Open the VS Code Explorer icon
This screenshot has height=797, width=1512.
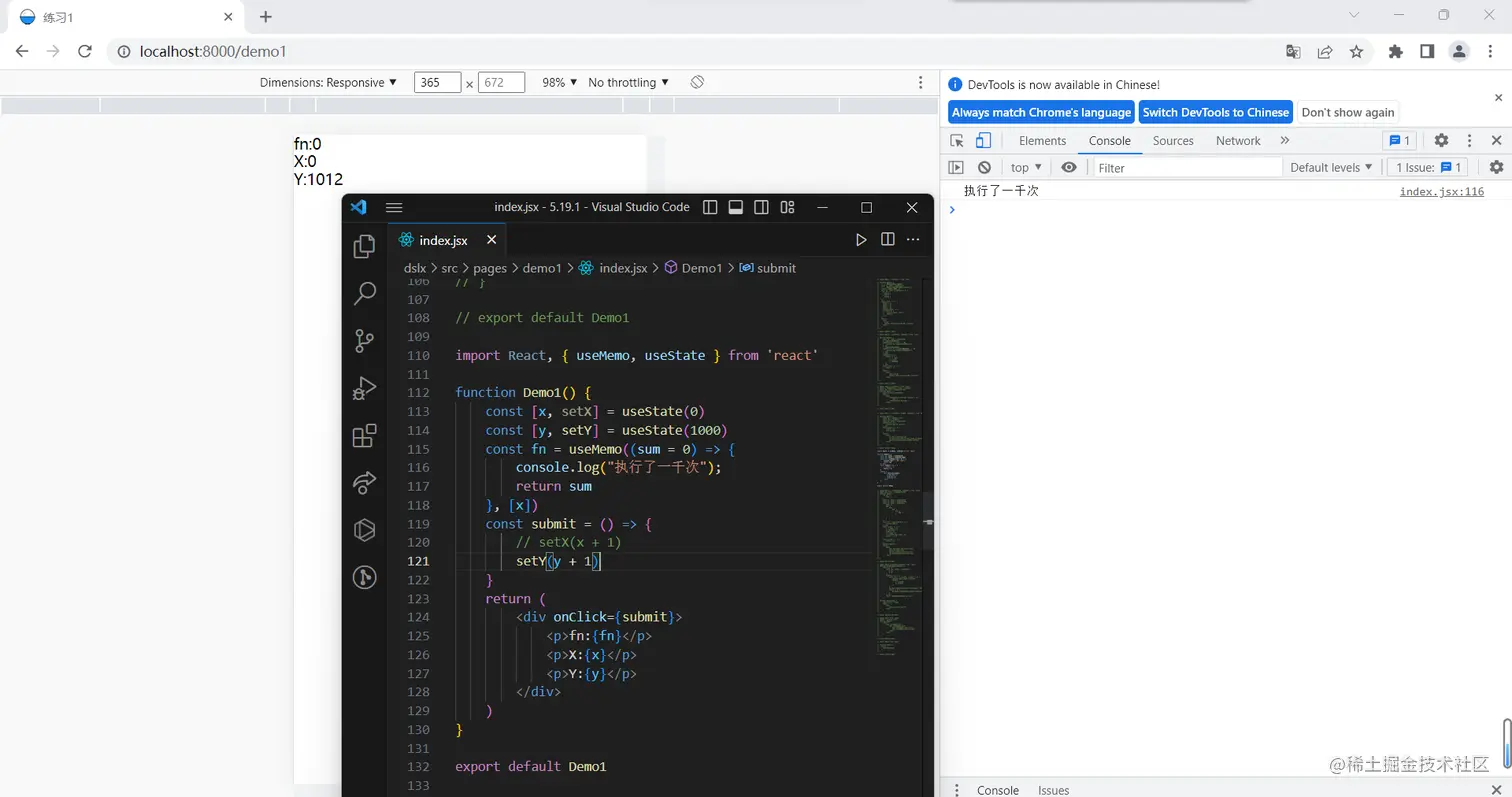[x=365, y=246]
